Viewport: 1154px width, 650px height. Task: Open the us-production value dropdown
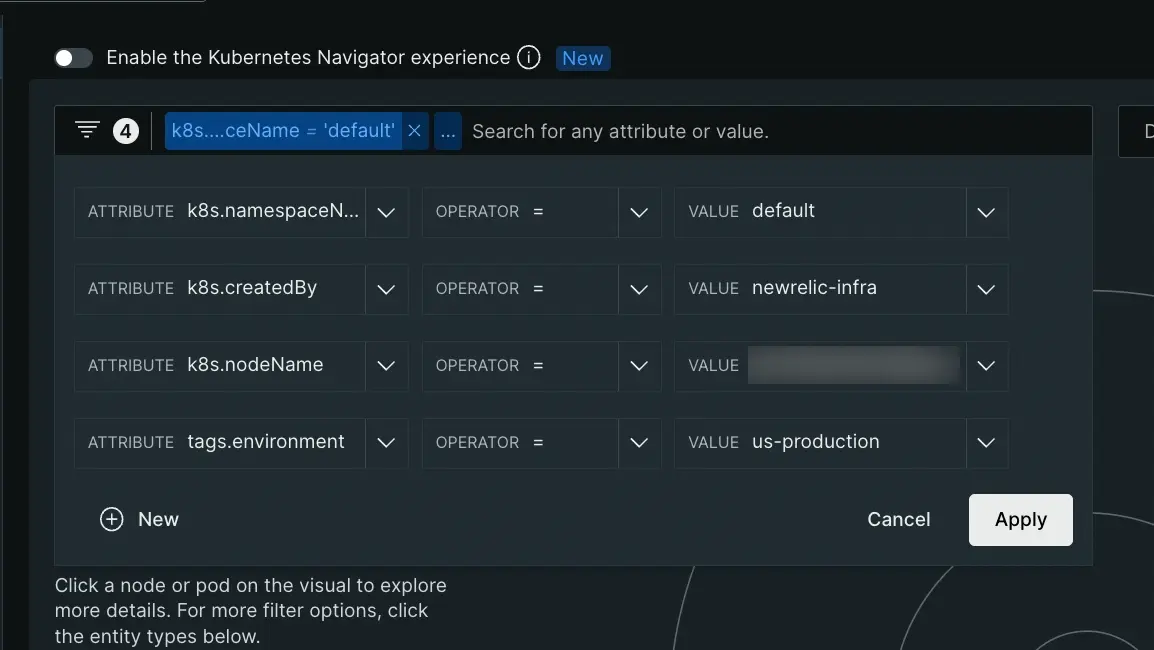pos(986,443)
